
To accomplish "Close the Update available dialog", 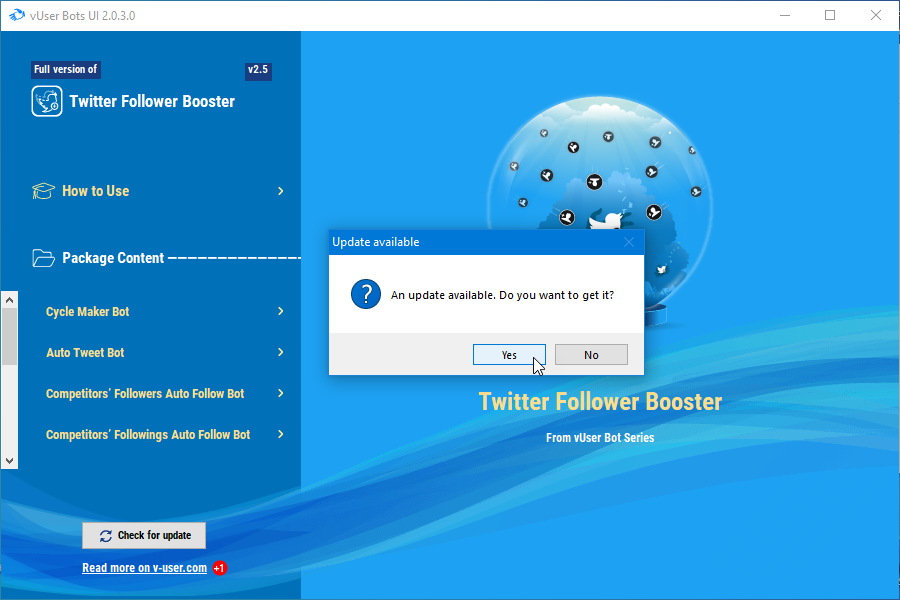I will pos(629,242).
